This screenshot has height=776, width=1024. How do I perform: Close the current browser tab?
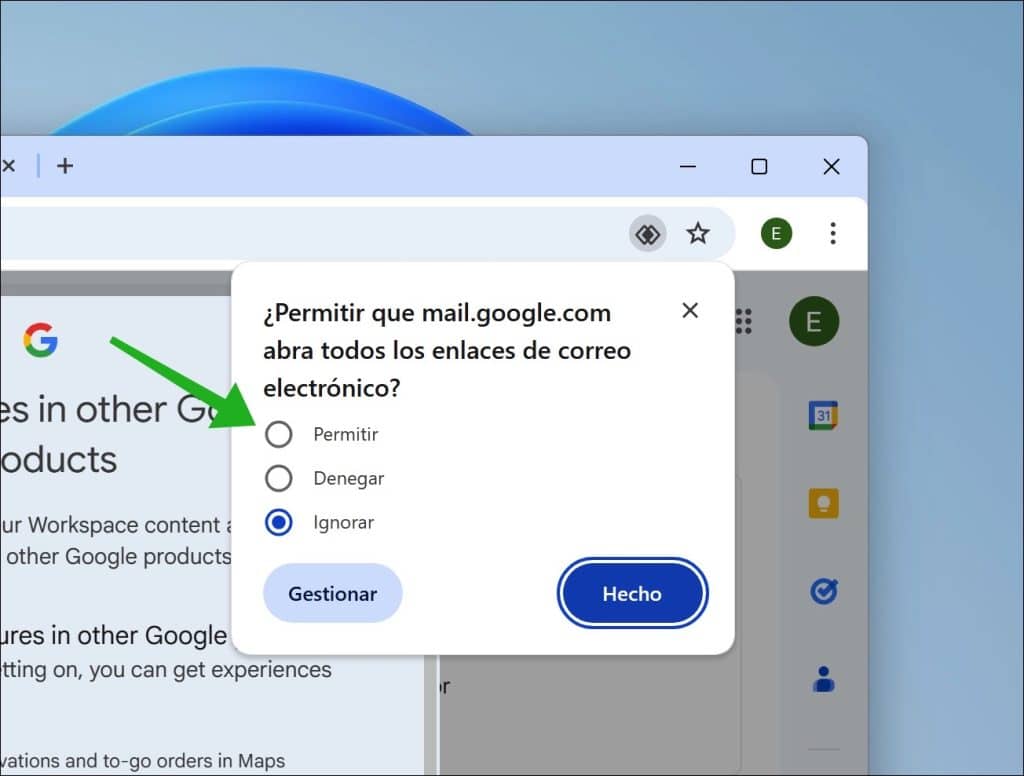[x=8, y=166]
